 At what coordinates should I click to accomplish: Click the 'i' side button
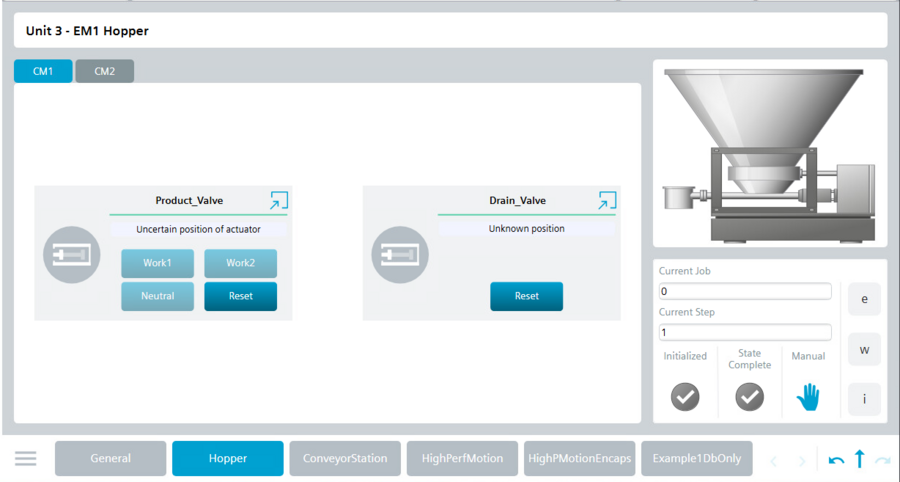tap(864, 399)
